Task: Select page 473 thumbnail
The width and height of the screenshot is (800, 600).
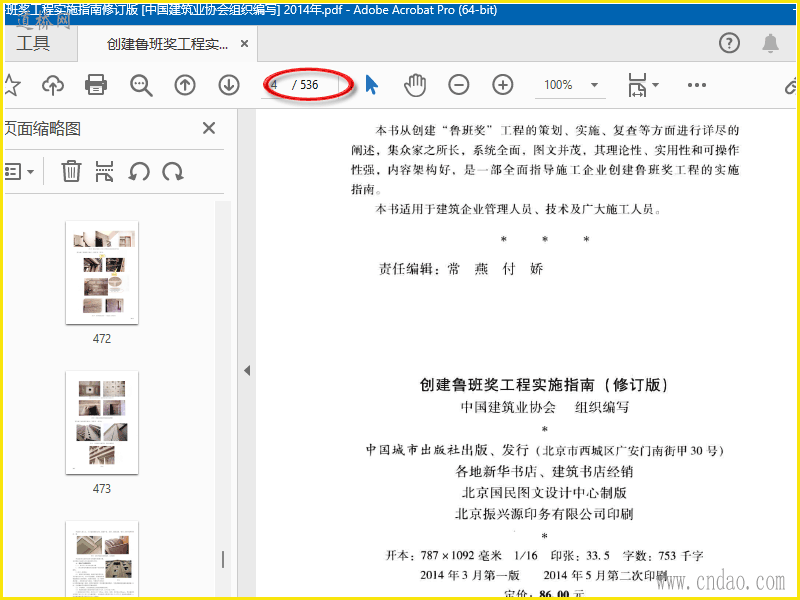Action: click(102, 422)
